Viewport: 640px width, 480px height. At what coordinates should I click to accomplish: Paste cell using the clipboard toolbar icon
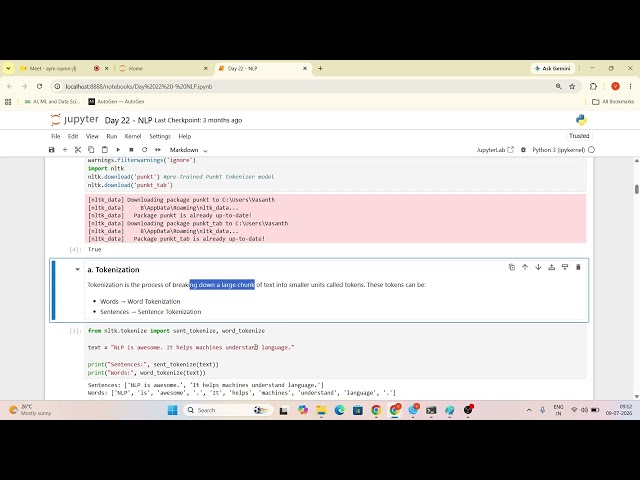coord(104,150)
